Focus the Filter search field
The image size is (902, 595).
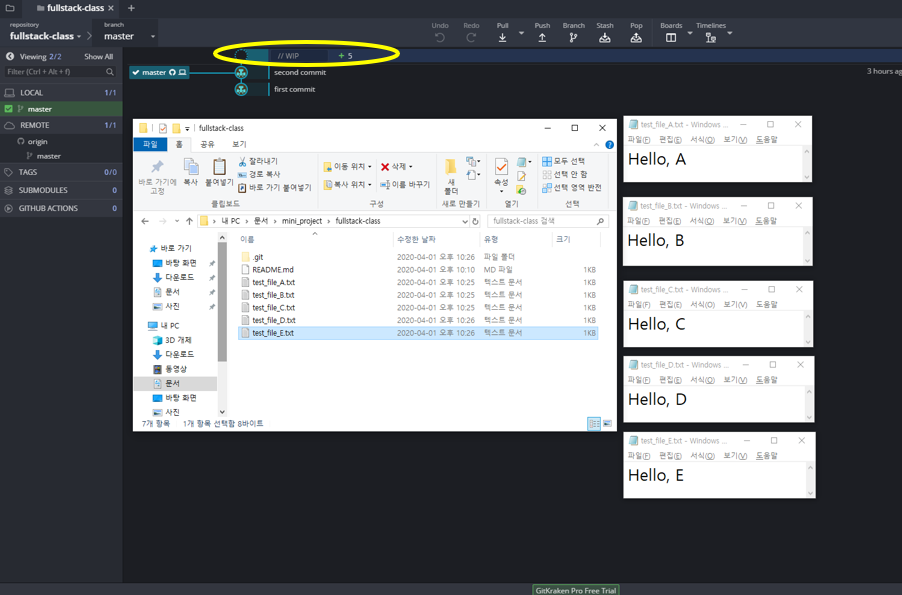click(60, 72)
